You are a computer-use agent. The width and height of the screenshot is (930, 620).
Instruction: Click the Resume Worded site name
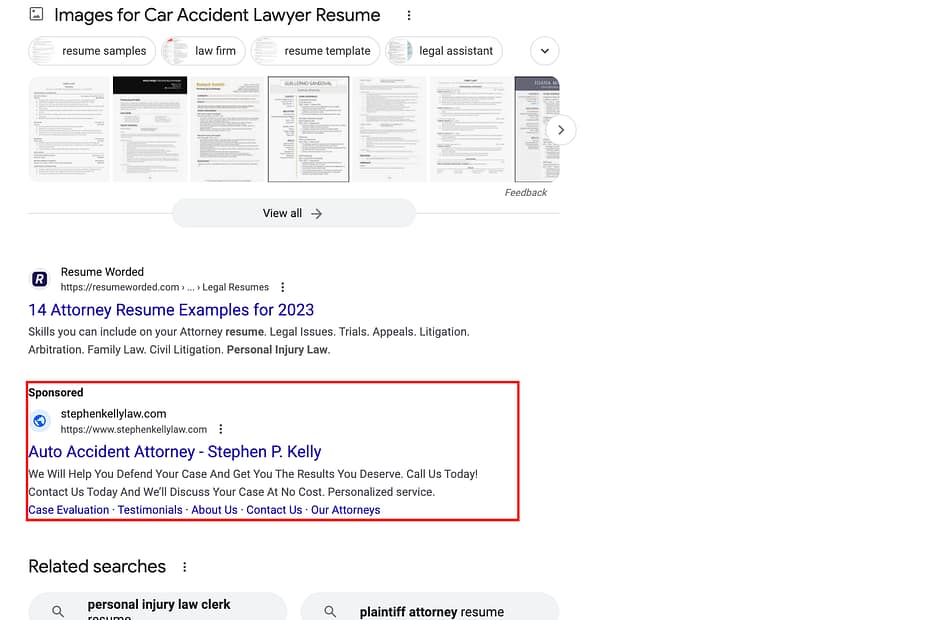click(102, 272)
